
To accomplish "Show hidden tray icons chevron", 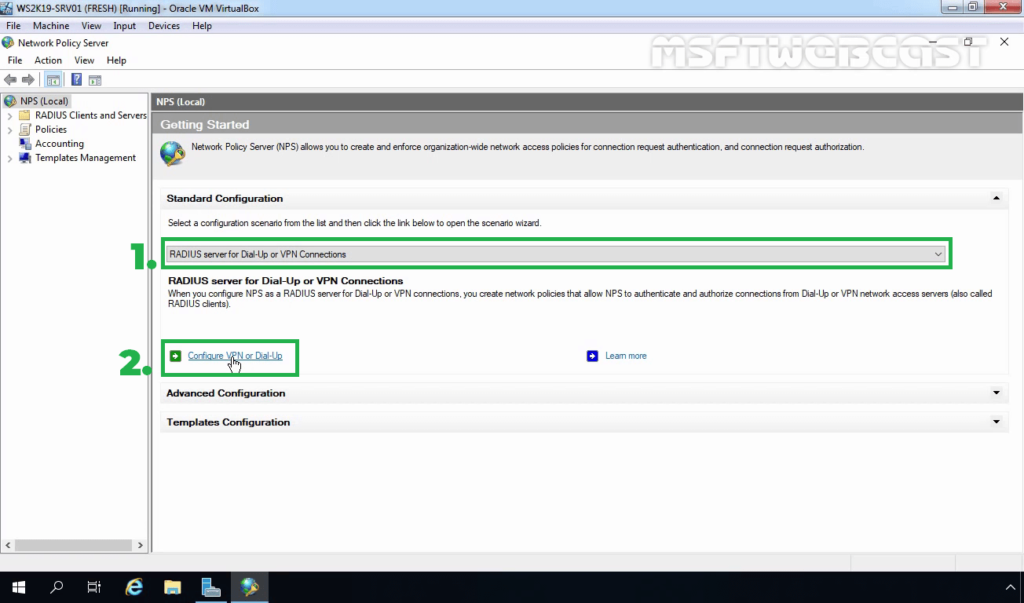I will coord(1010,587).
